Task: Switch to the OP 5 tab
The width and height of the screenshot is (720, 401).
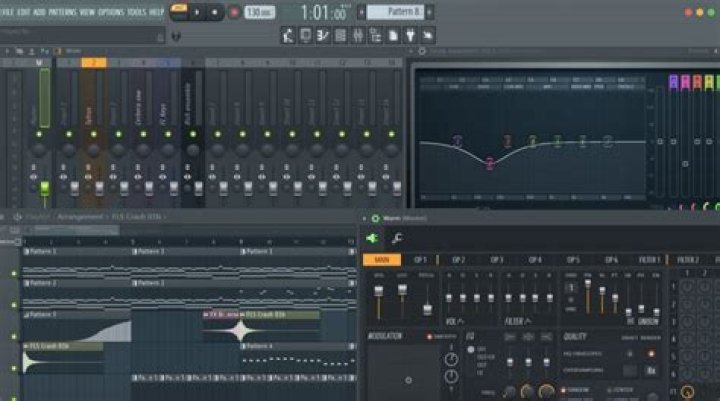Action: click(x=573, y=260)
